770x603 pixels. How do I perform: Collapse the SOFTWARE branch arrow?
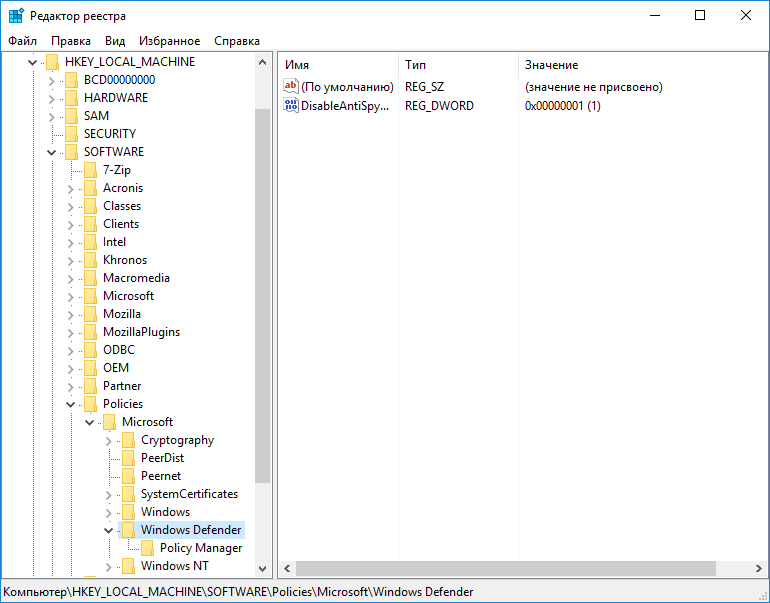[51, 152]
